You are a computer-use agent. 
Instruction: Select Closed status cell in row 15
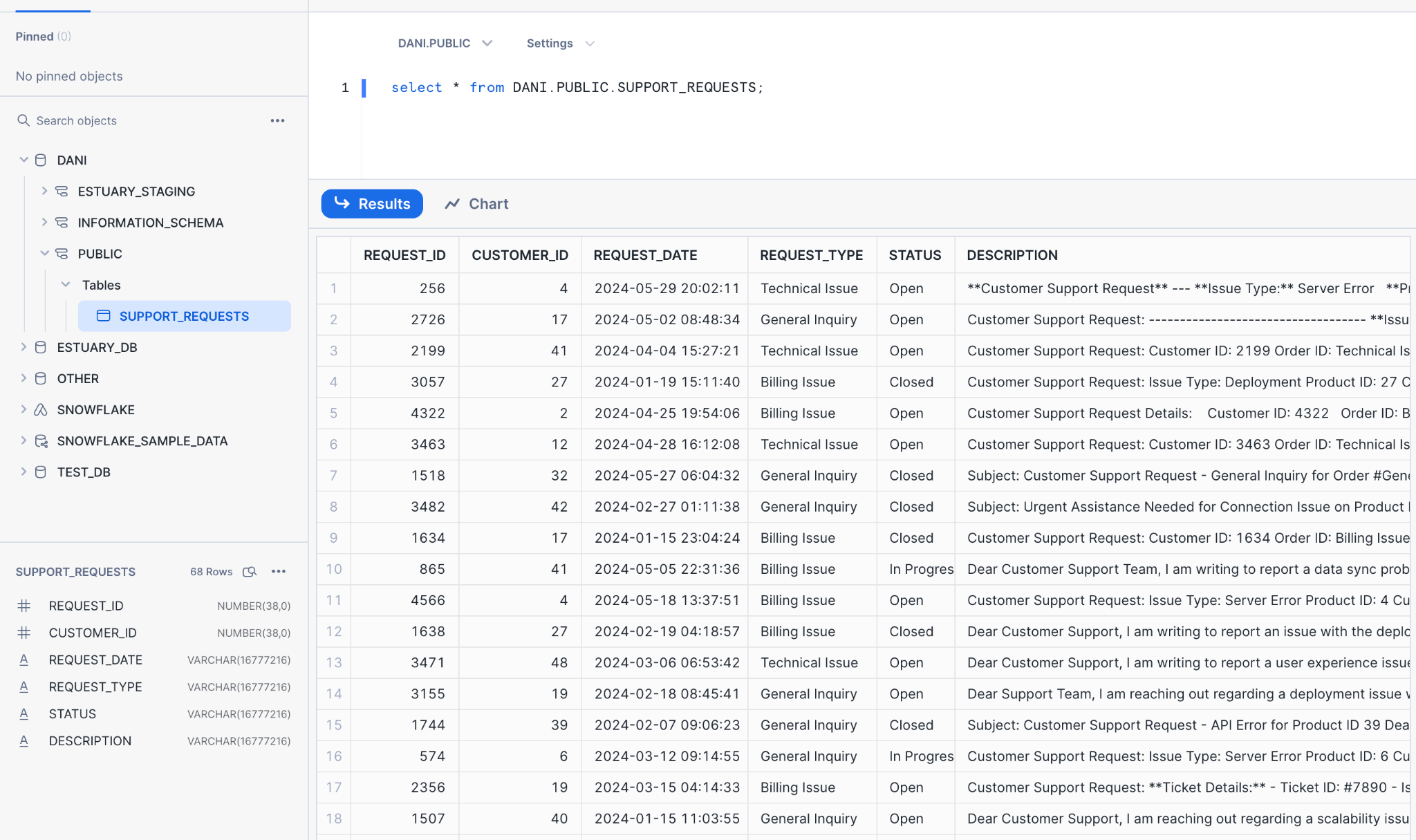[x=915, y=725]
